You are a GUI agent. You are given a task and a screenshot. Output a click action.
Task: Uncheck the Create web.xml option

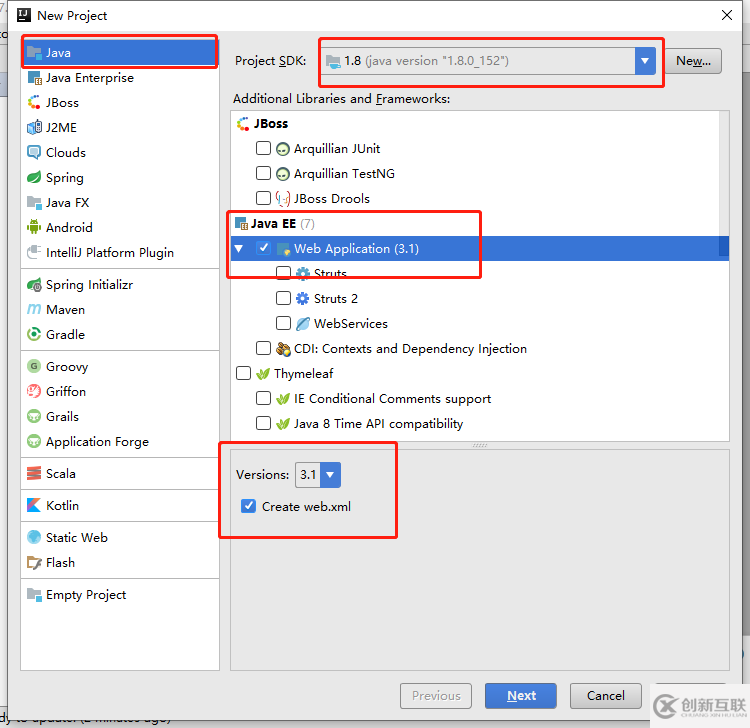(x=248, y=506)
